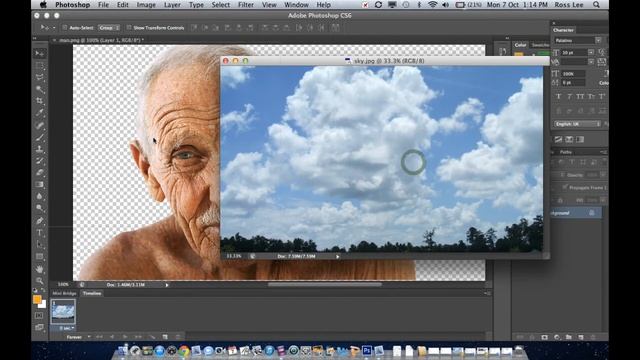Screen dimensions: 640x360
Task: Select the Eyedropper tool
Action: click(x=40, y=113)
